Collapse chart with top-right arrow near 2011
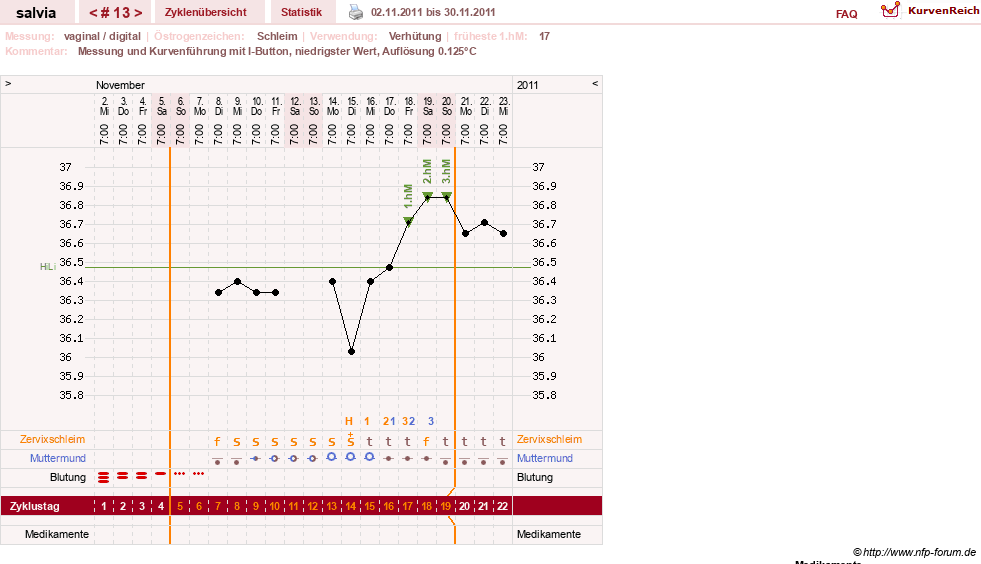 coord(595,83)
